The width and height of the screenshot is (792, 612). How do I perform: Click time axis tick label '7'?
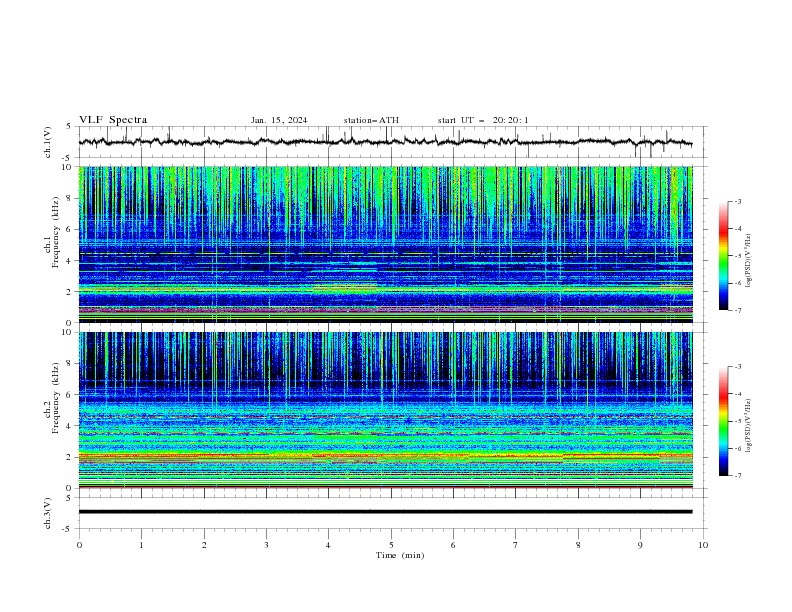tap(516, 545)
